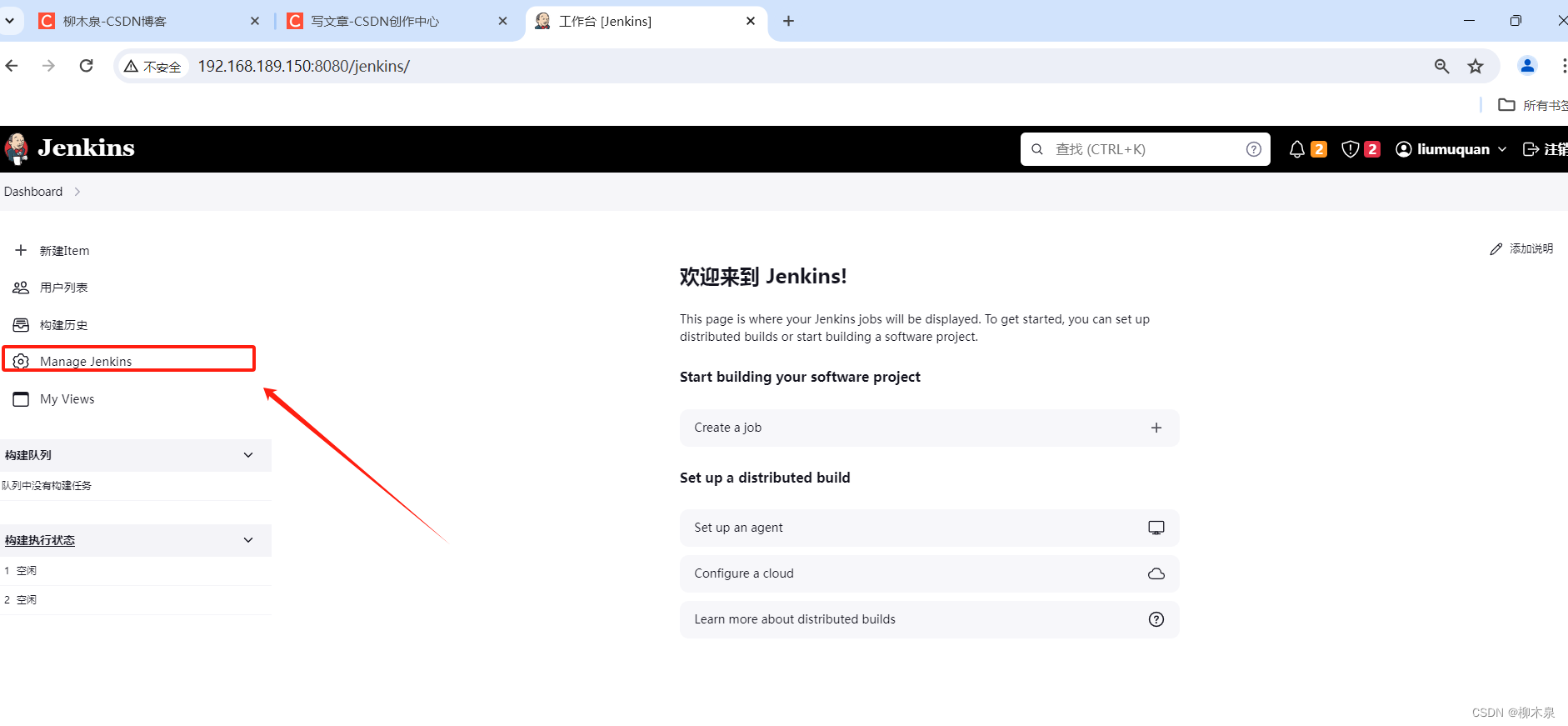This screenshot has height=726, width=1568.
Task: Open the browser tab search dropdown
Action: pyautogui.click(x=9, y=21)
